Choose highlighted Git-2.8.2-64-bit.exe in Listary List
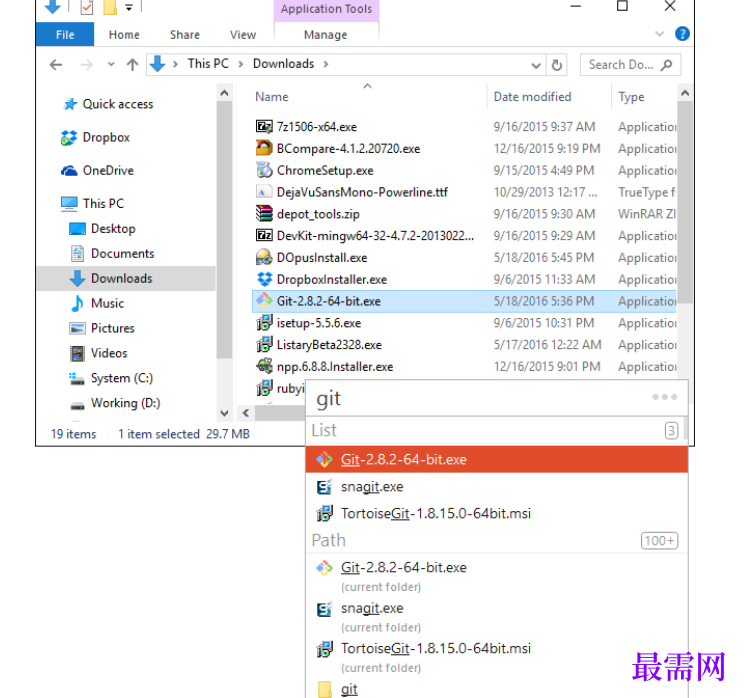Image resolution: width=744 pixels, height=698 pixels. point(496,459)
